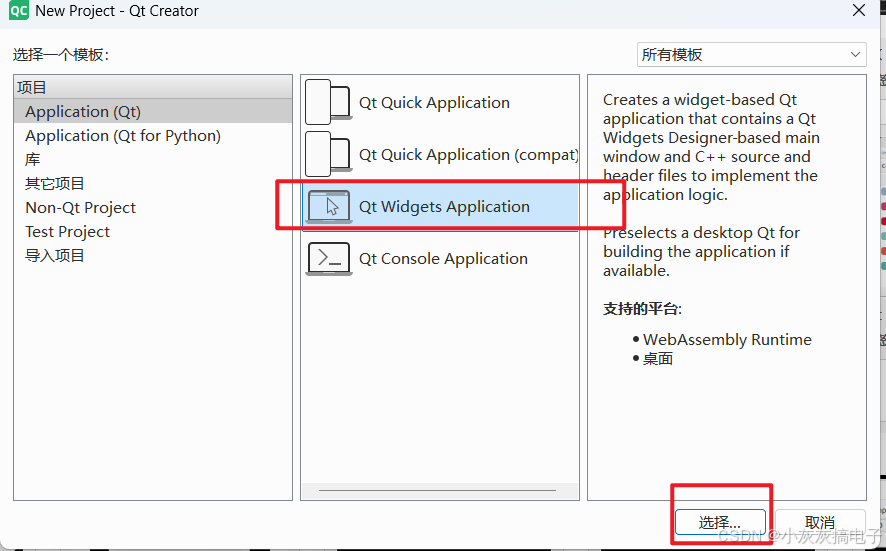Click the 选择... button
The width and height of the screenshot is (886, 551).
pyautogui.click(x=720, y=522)
